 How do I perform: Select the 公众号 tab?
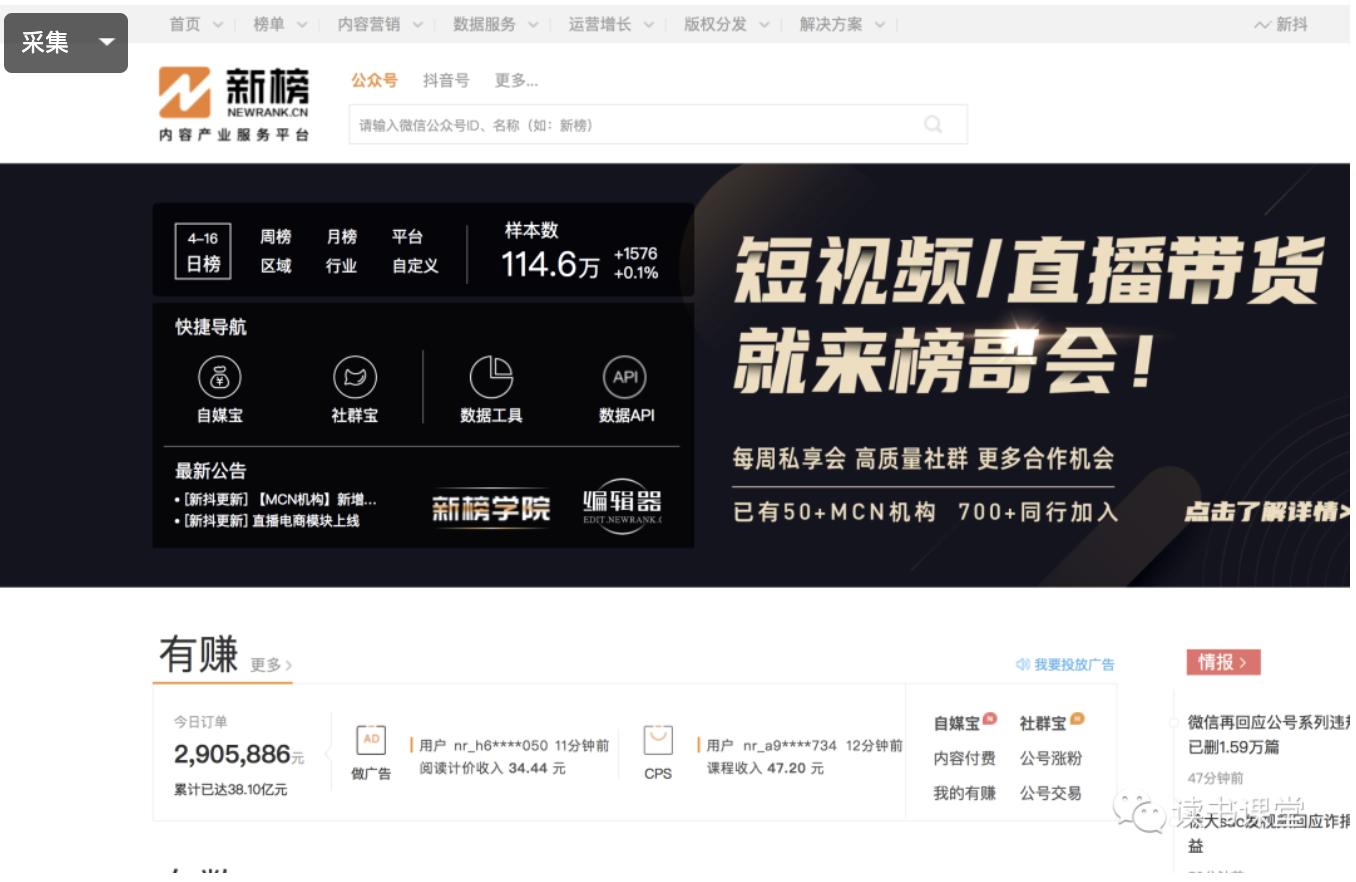[374, 80]
